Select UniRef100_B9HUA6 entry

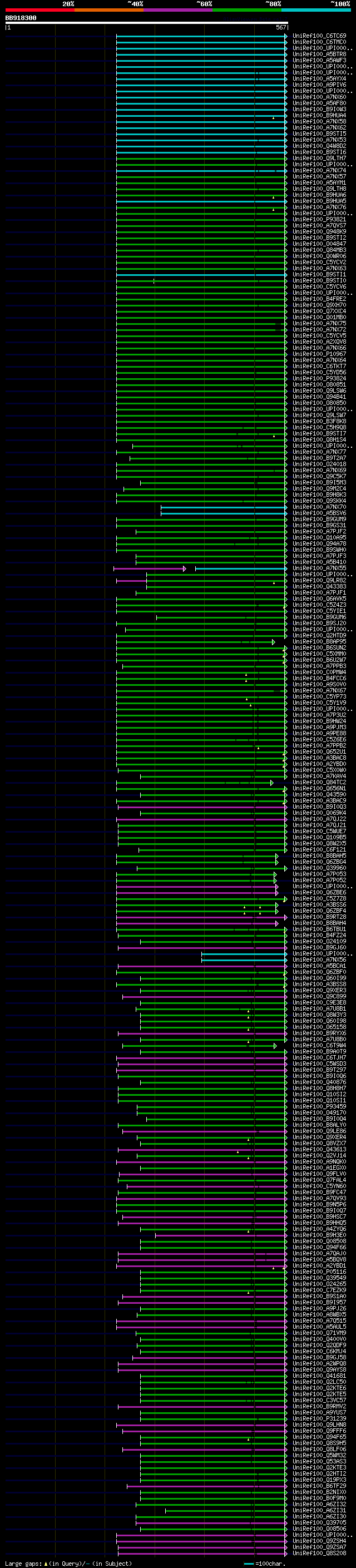click(319, 195)
